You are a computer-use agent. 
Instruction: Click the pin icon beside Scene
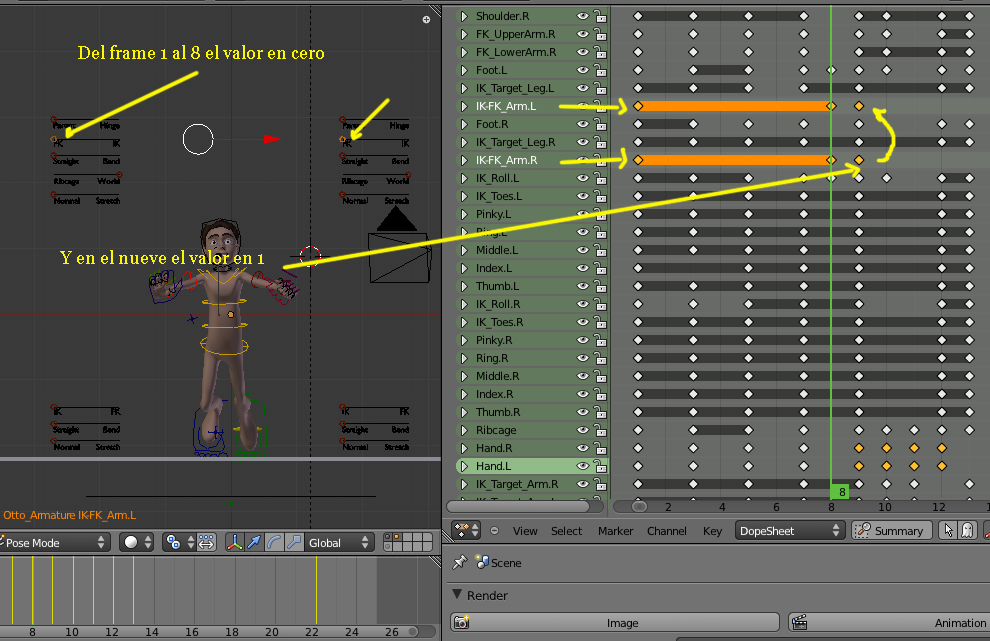[460, 562]
